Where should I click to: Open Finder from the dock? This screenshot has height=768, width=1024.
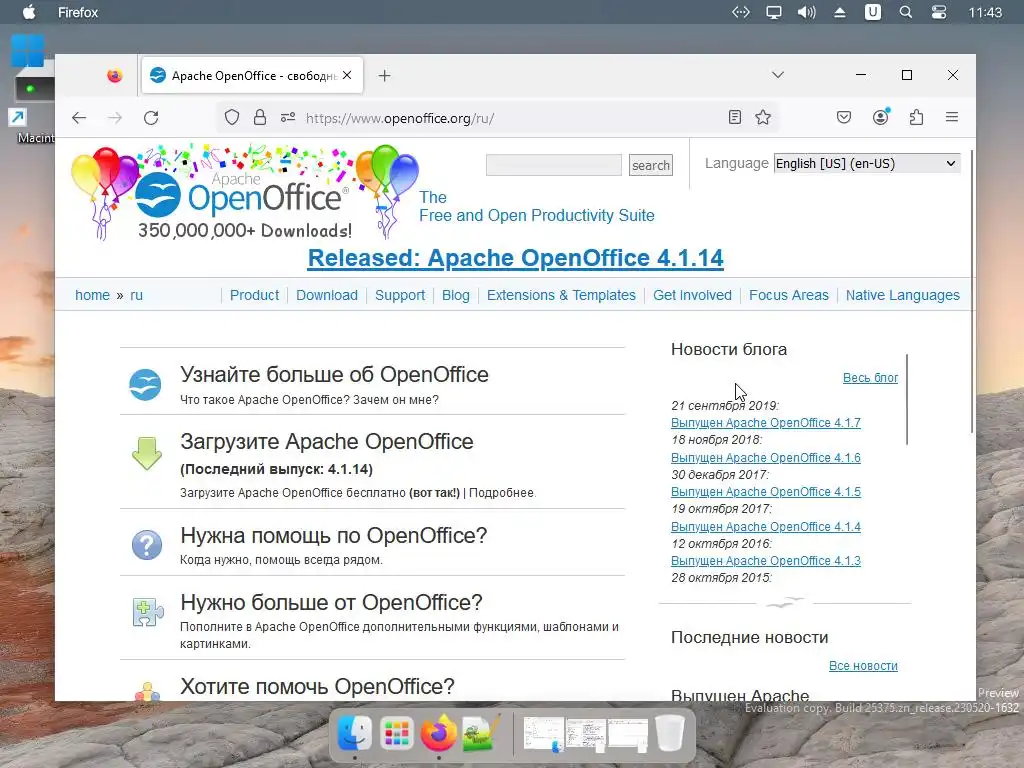pos(355,734)
